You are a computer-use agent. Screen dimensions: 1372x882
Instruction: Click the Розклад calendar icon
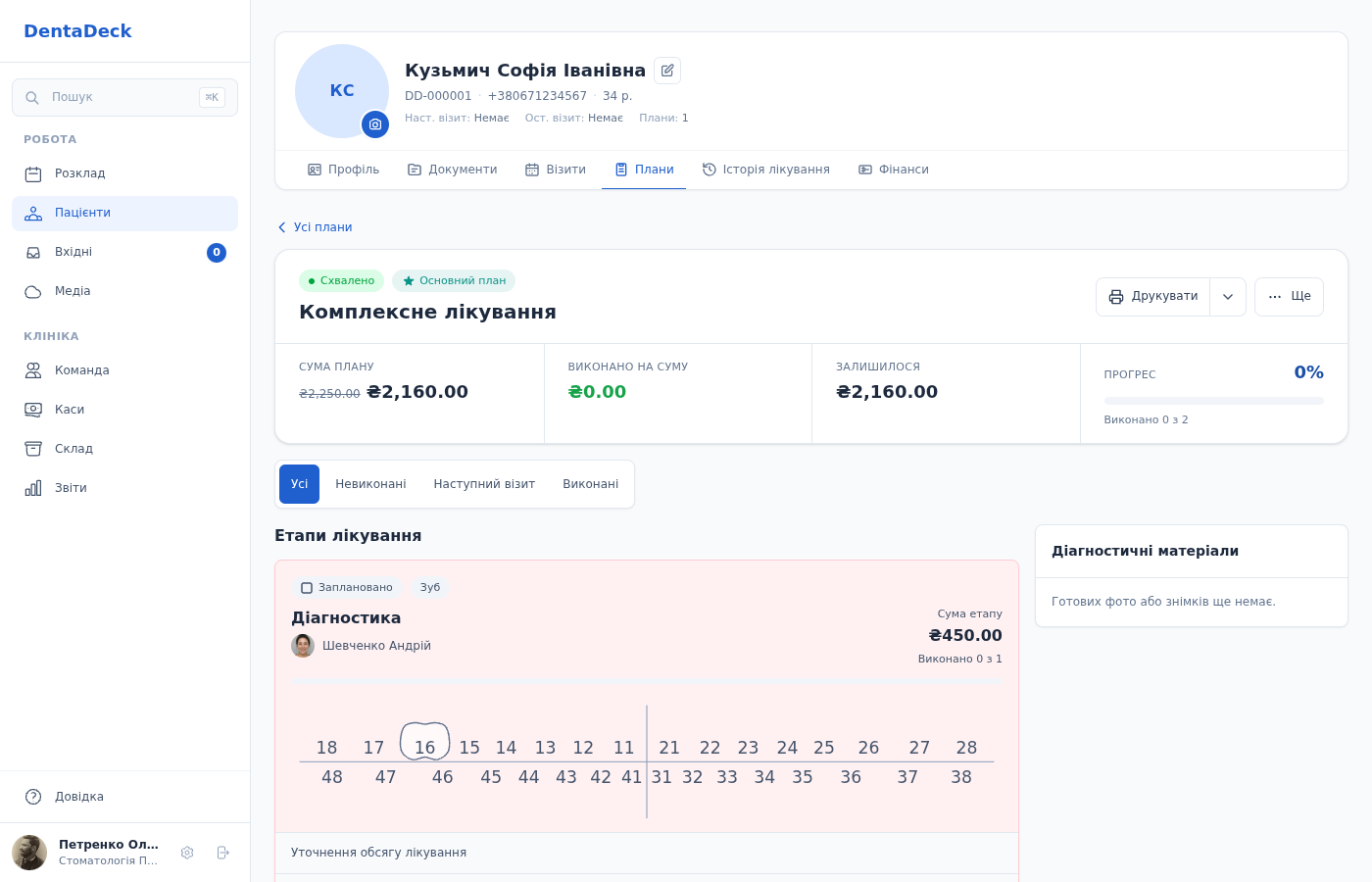[33, 173]
